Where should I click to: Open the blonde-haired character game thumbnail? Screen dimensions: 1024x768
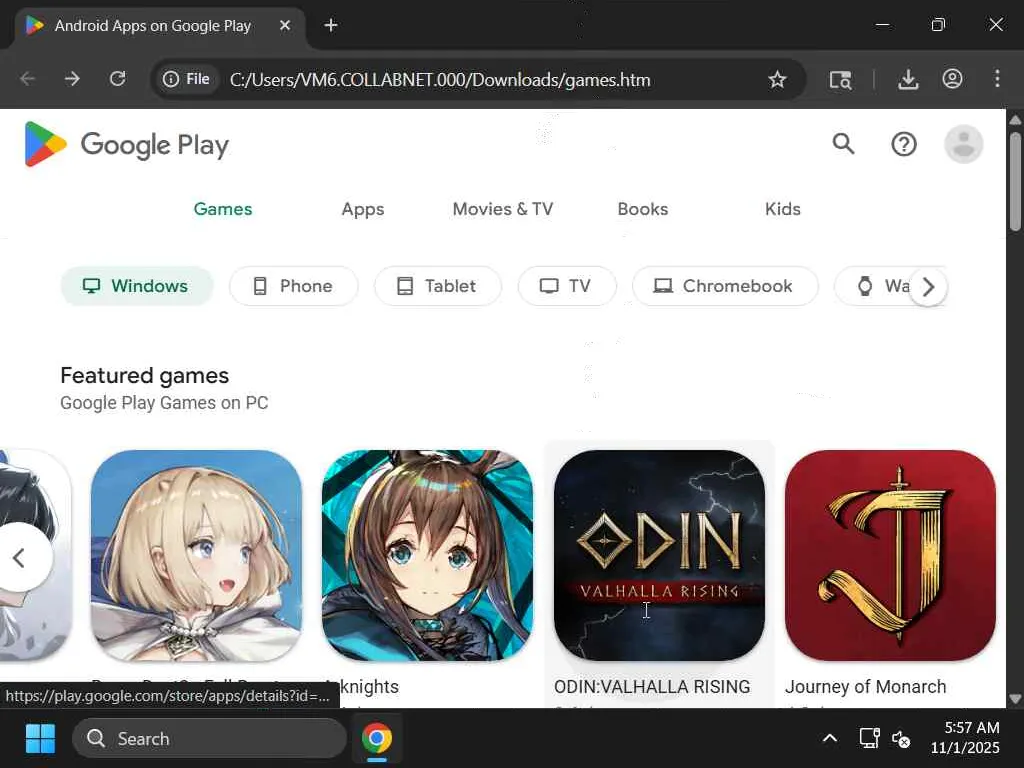196,555
